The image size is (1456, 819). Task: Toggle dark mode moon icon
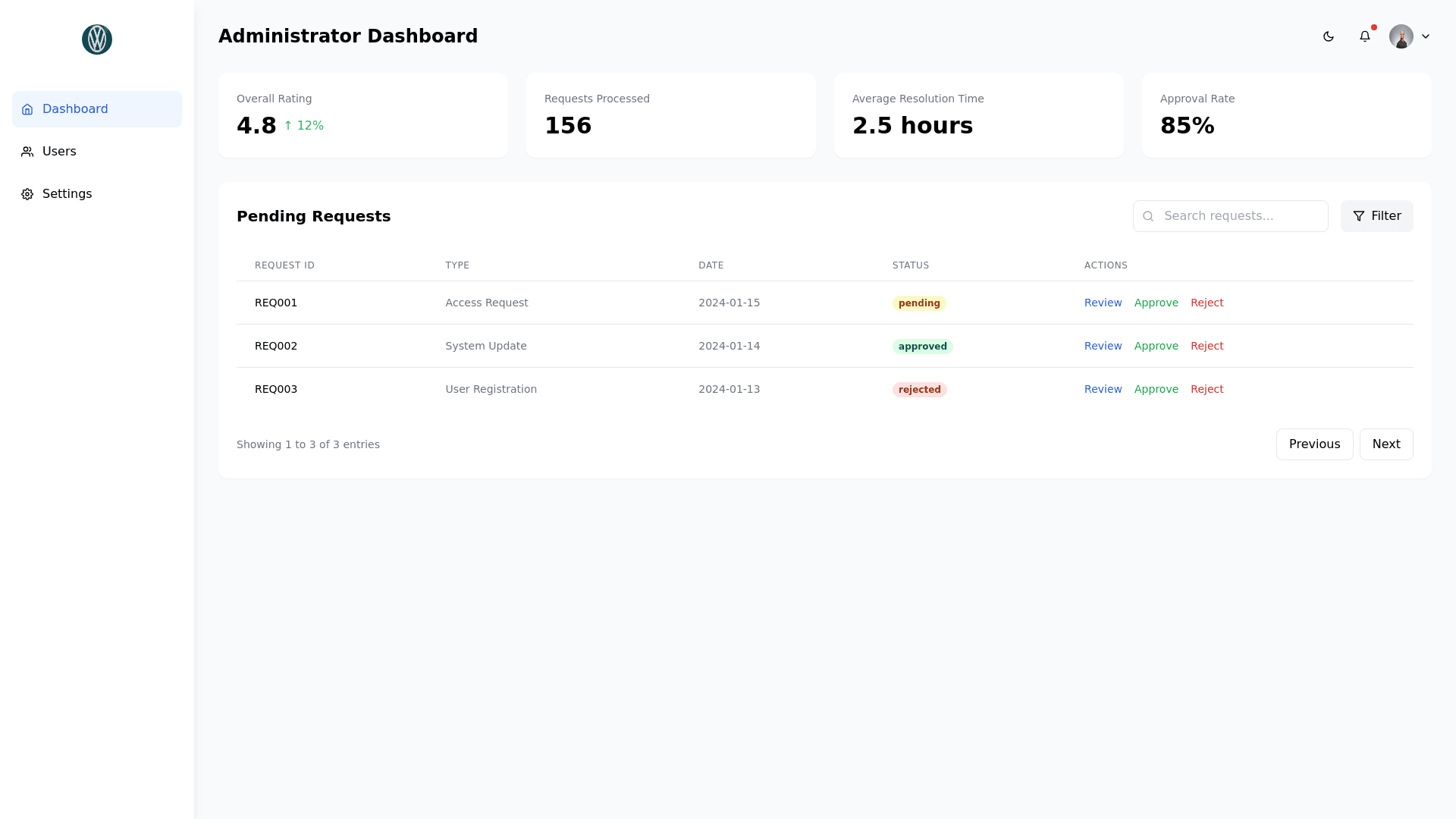point(1329,36)
